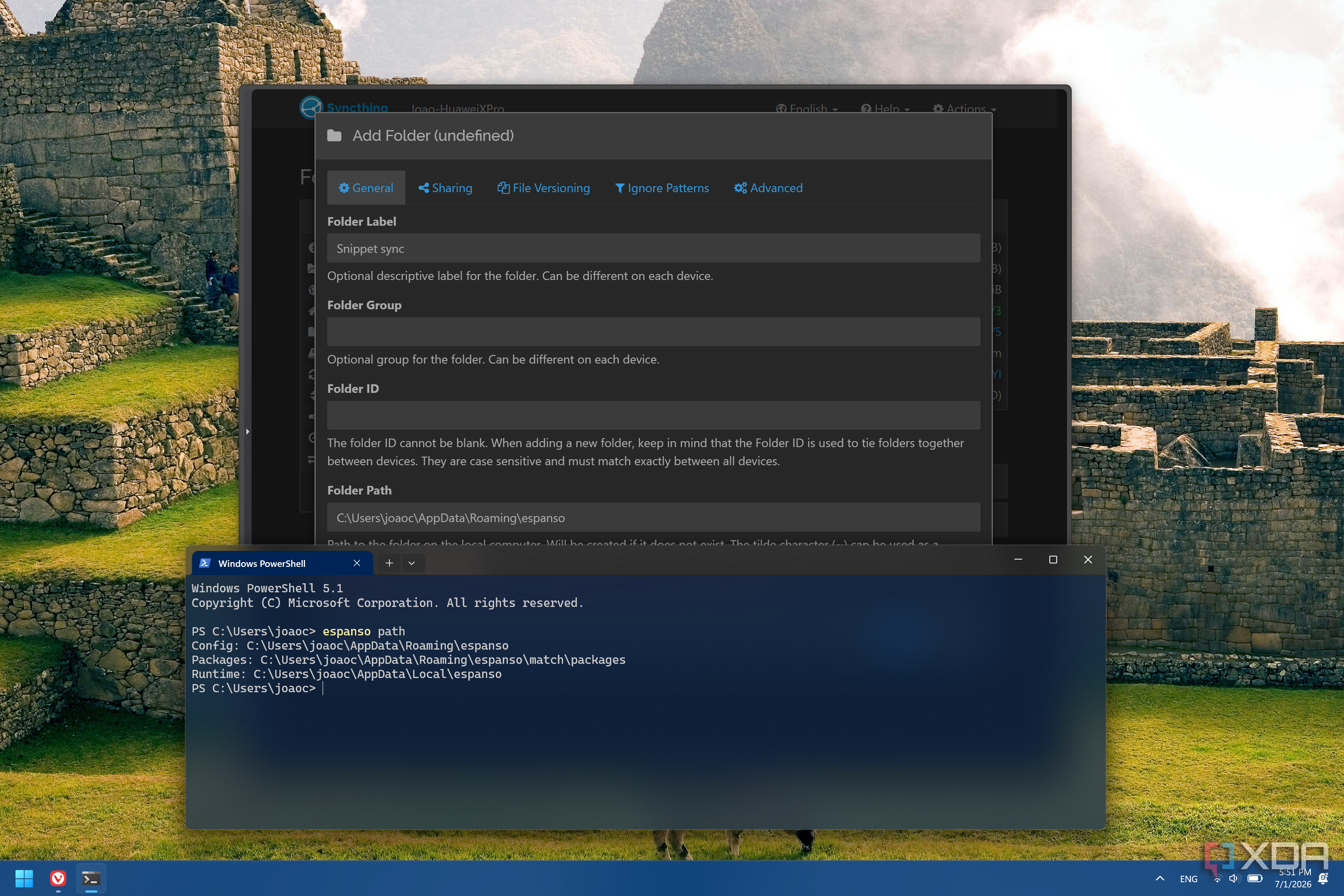The height and width of the screenshot is (896, 1344).
Task: Minimize the PowerShell window
Action: click(x=1018, y=560)
